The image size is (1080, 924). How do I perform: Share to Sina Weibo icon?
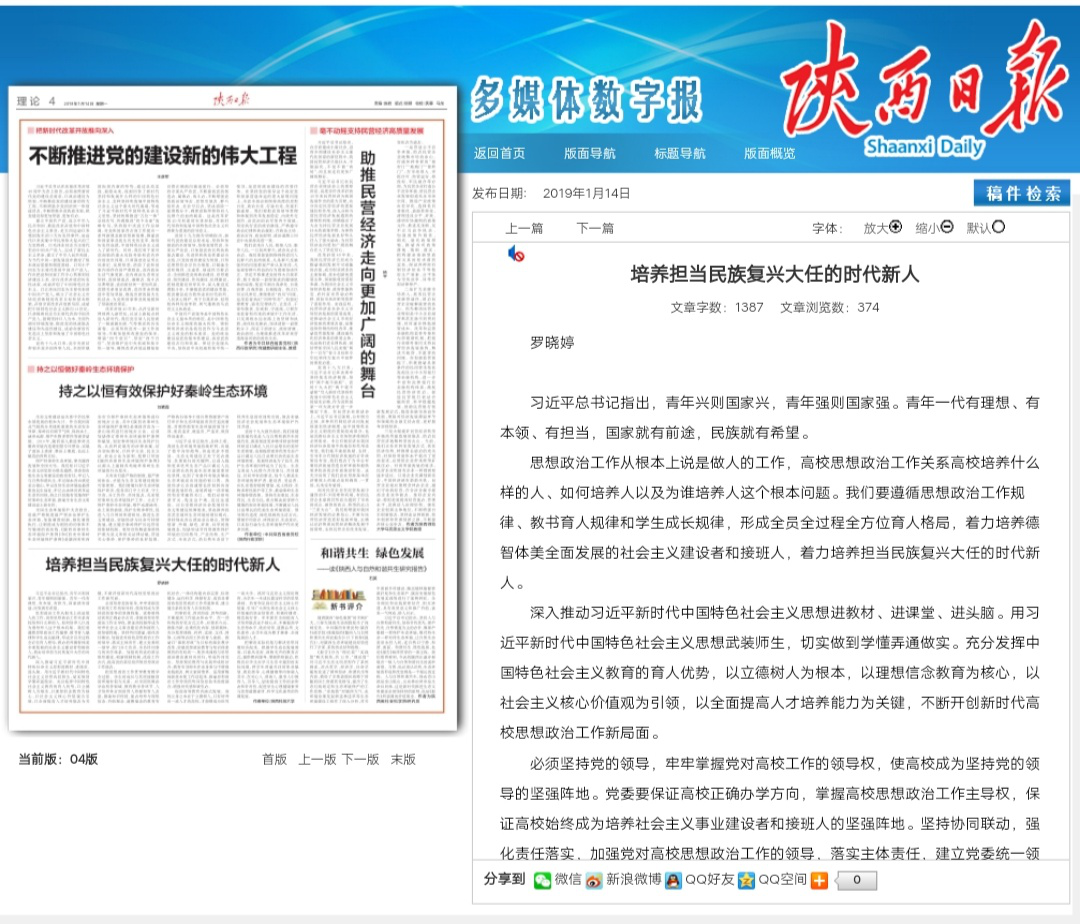tap(594, 880)
